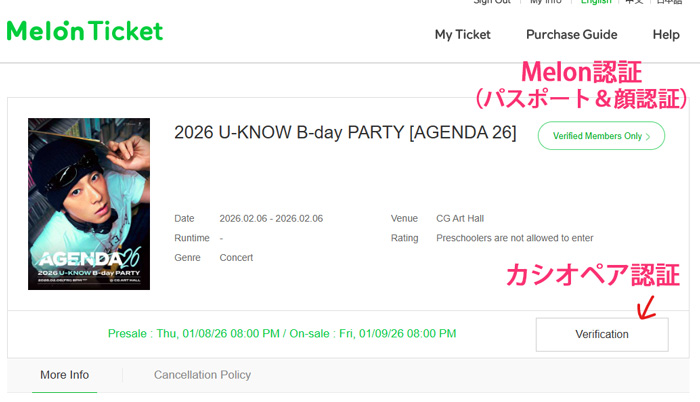Image resolution: width=700 pixels, height=402 pixels.
Task: Switch site language to 中文
Action: coord(634,2)
